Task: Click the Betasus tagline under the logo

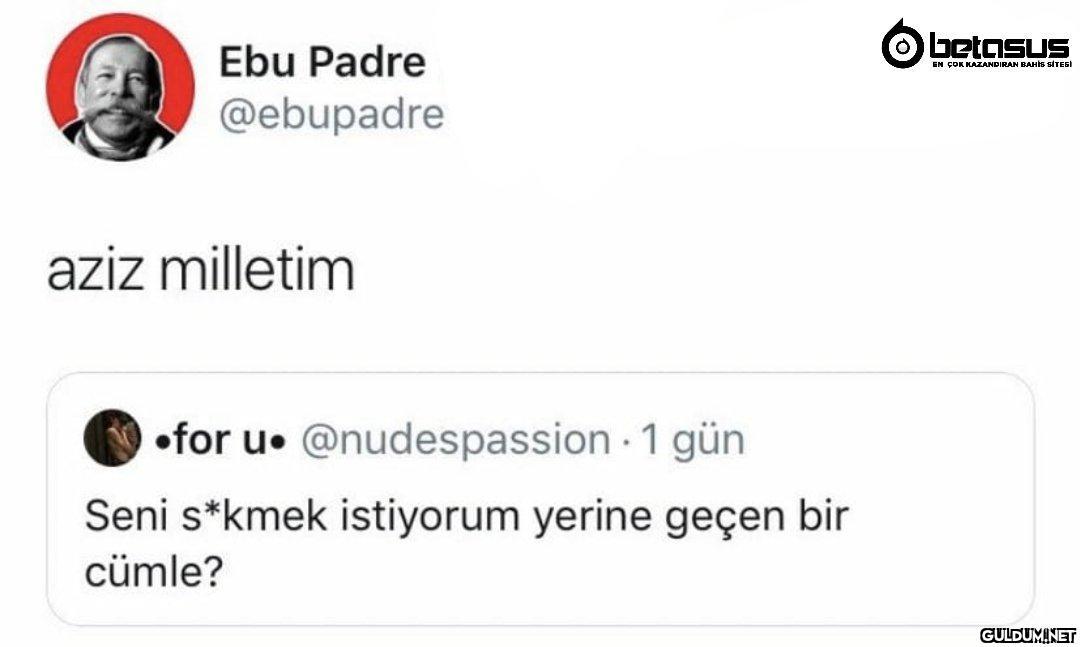Action: [x=1001, y=65]
